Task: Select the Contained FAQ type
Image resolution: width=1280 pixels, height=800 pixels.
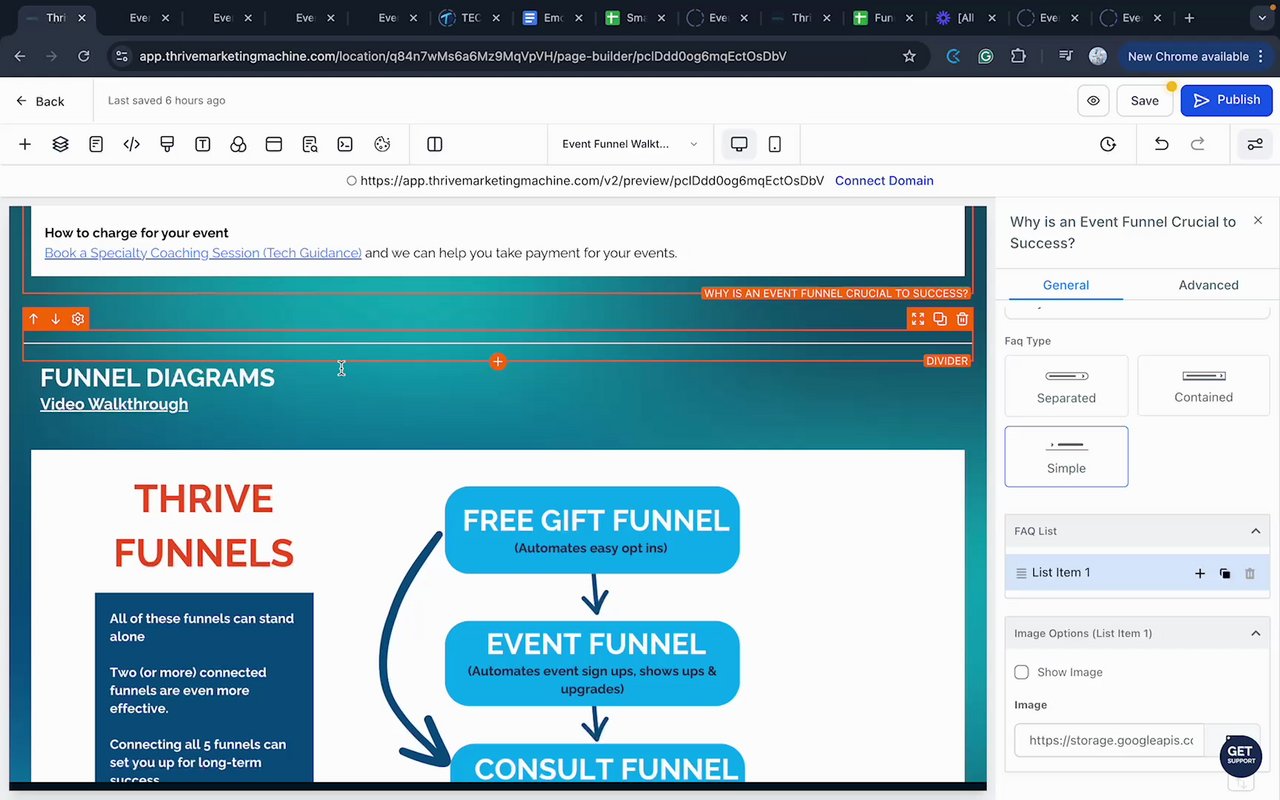Action: (x=1203, y=386)
